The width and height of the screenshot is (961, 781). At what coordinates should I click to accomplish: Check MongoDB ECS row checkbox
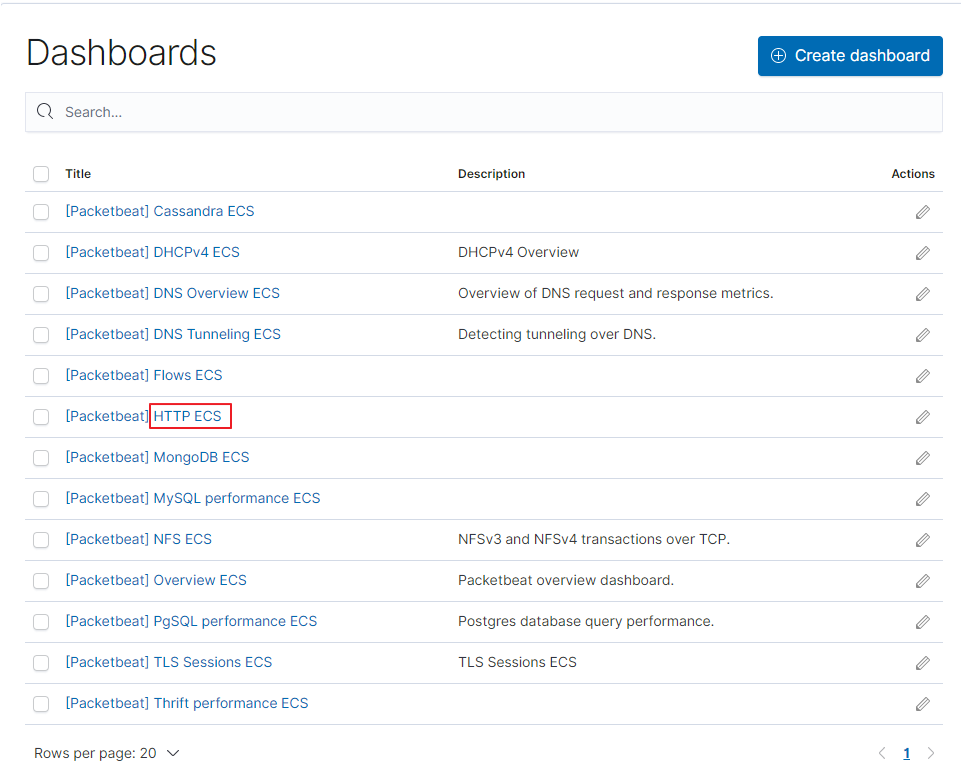[41, 458]
